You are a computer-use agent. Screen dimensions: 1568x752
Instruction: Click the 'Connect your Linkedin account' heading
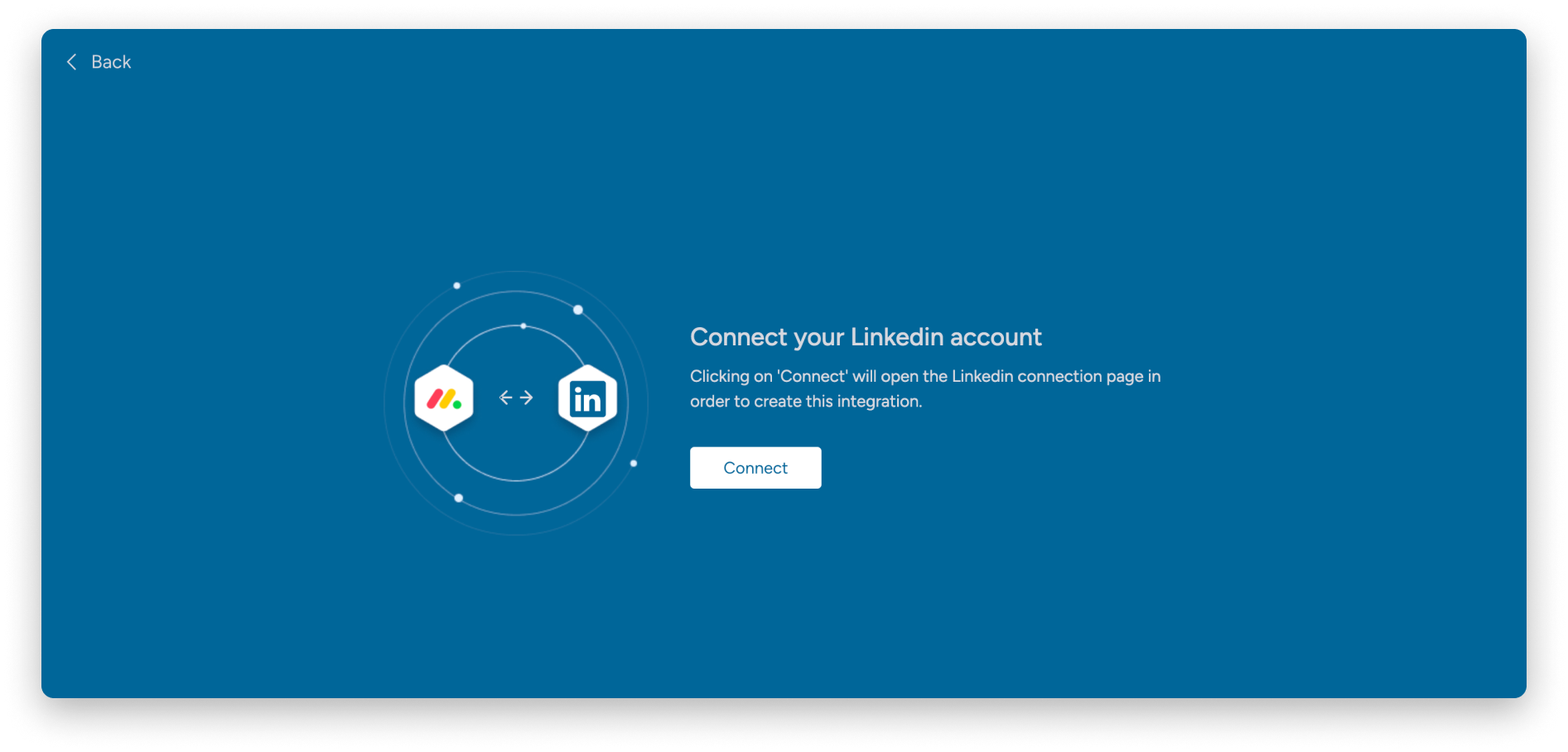tap(866, 337)
